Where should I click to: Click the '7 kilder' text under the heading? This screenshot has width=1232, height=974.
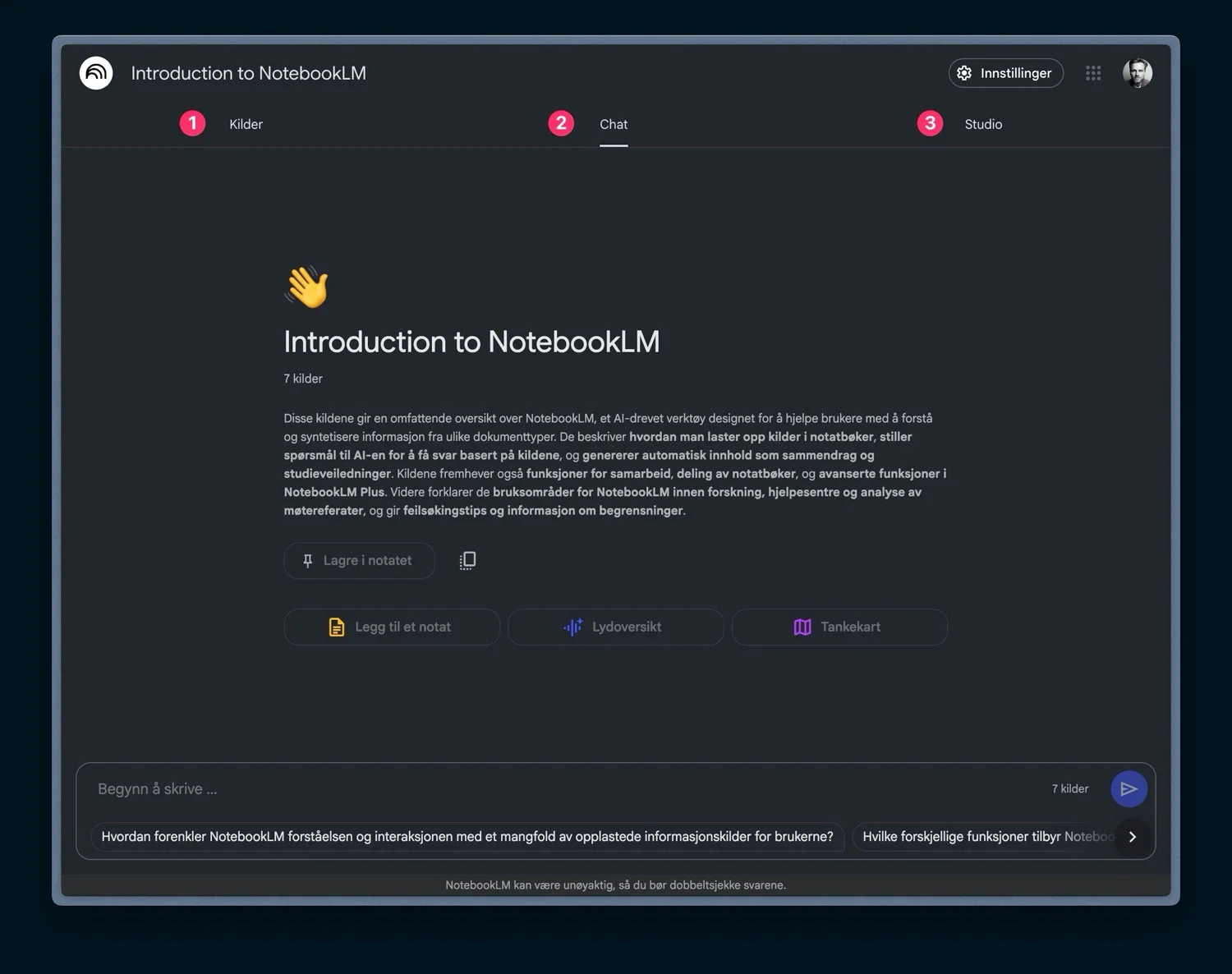click(303, 379)
